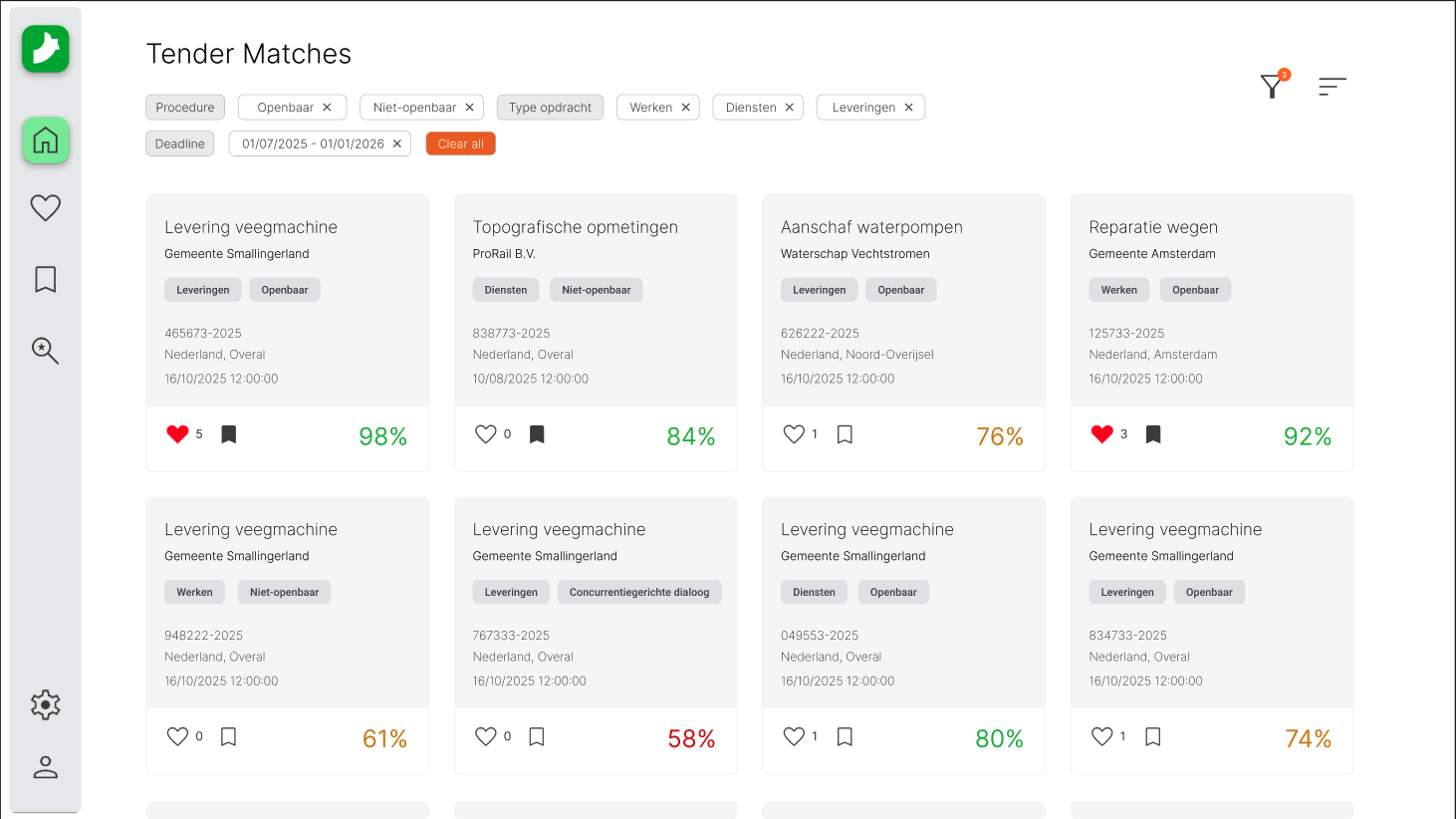Like the Topografische opmetingen tender
The image size is (1456, 819).
click(485, 434)
